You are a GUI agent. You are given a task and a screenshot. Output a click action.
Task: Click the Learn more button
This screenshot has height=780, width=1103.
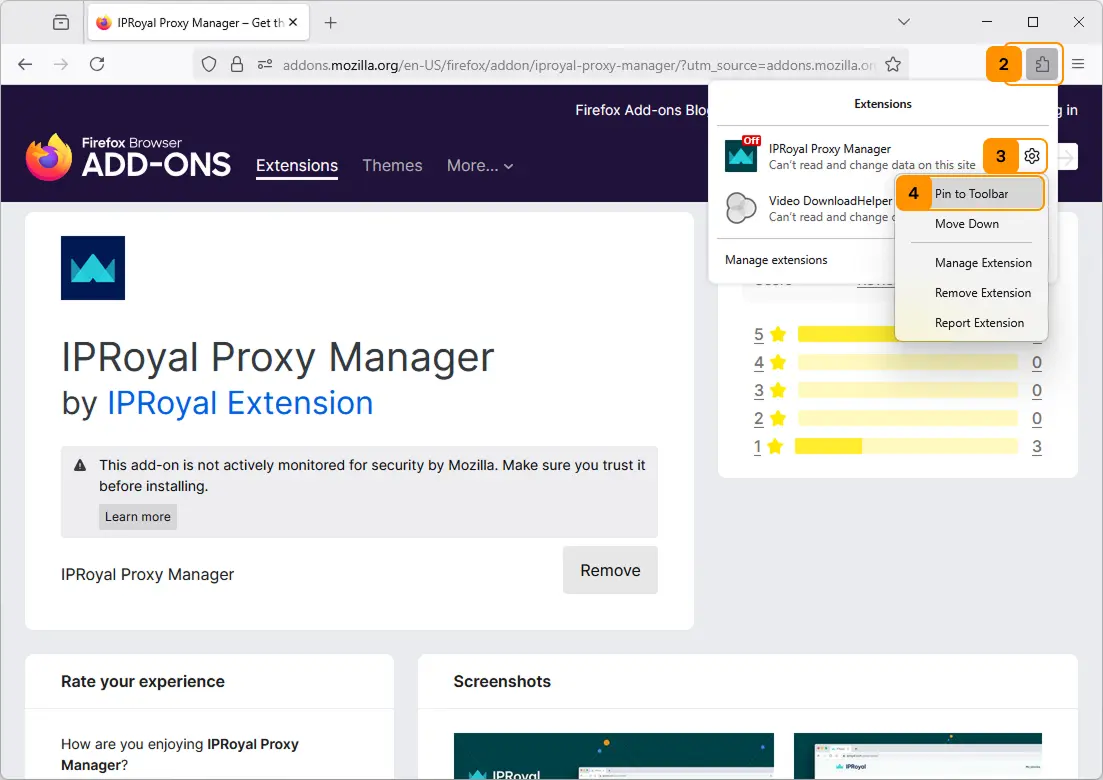[138, 517]
